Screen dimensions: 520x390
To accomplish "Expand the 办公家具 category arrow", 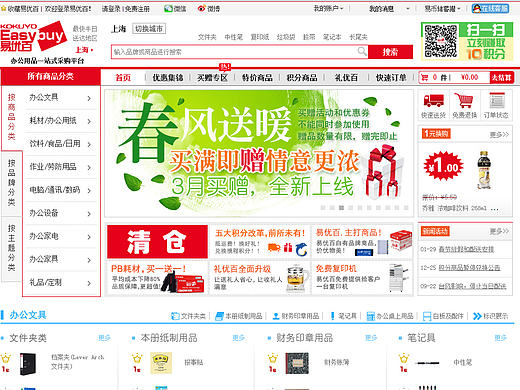I will coord(89,260).
